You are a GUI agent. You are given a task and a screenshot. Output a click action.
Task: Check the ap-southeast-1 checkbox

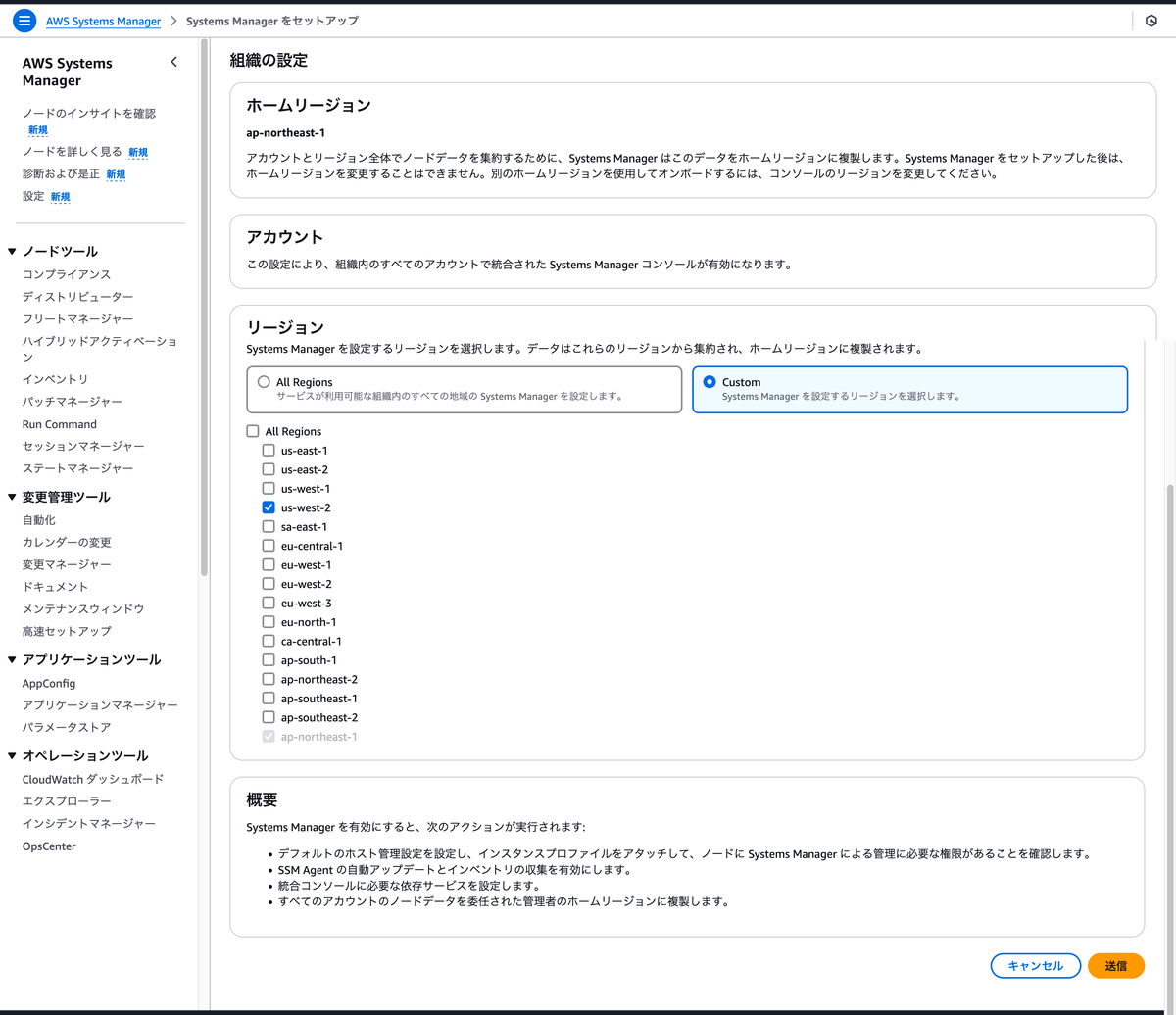269,699
